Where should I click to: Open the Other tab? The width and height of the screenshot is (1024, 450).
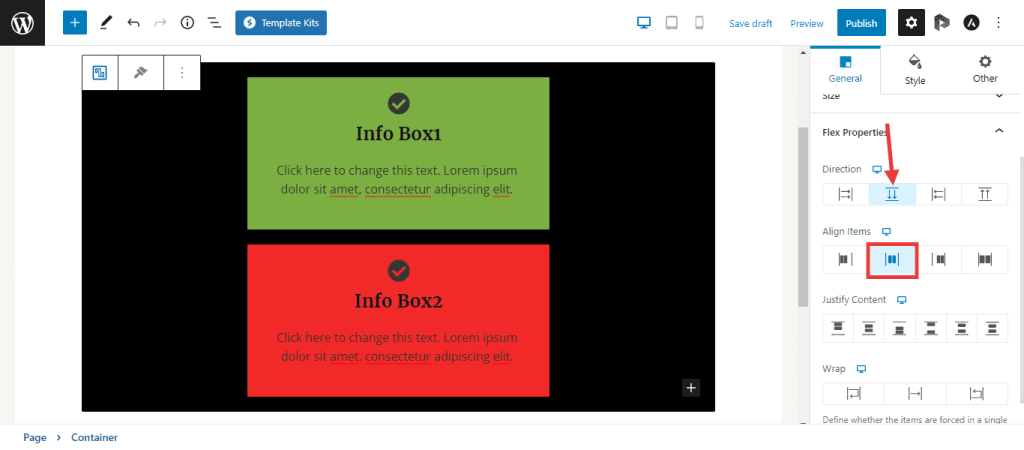pos(985,69)
